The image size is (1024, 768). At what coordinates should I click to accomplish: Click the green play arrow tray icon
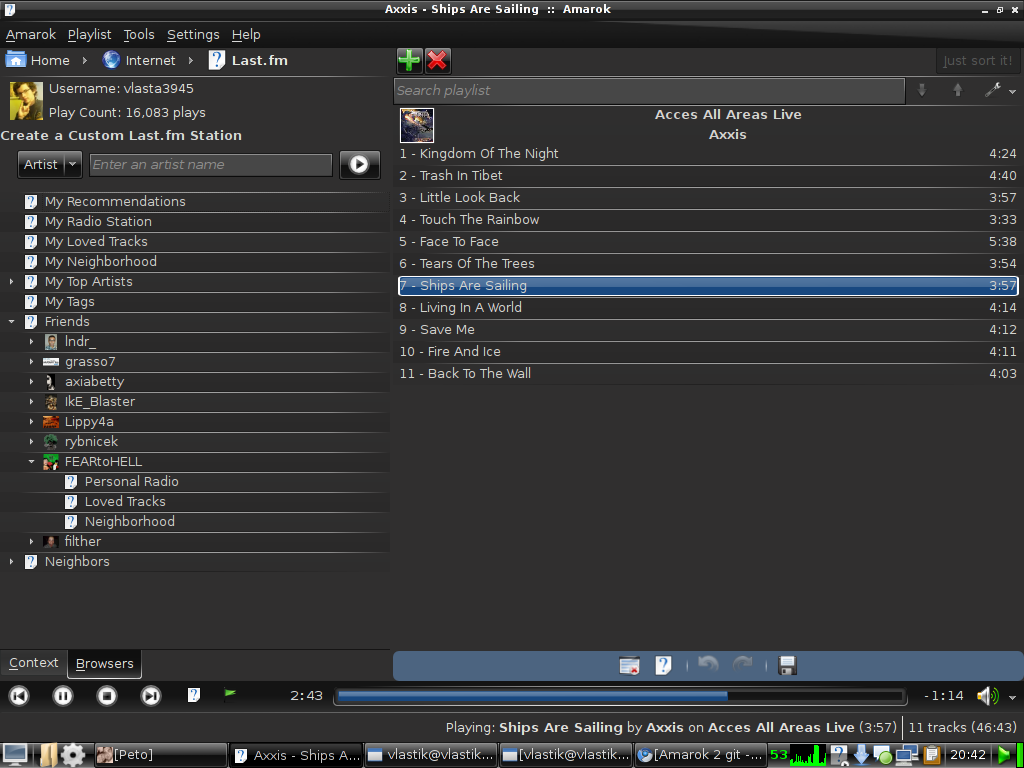pyautogui.click(x=1005, y=756)
